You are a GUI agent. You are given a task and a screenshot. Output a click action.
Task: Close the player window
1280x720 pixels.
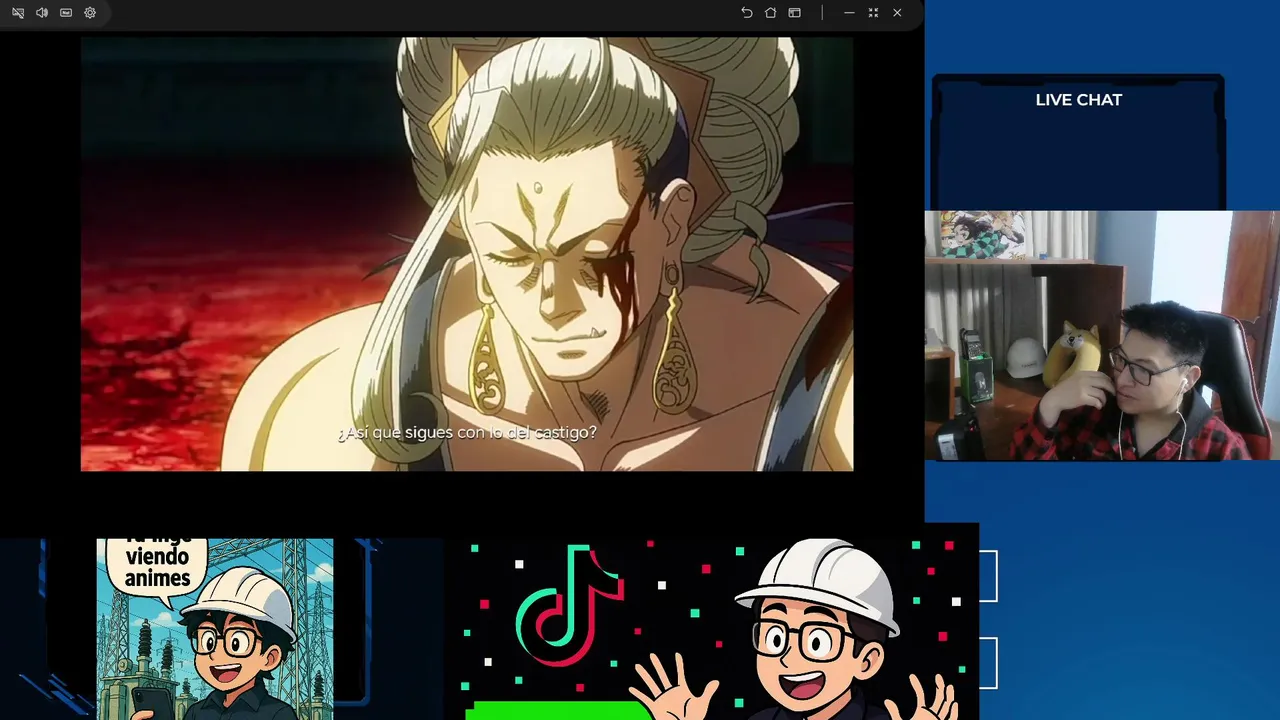897,13
